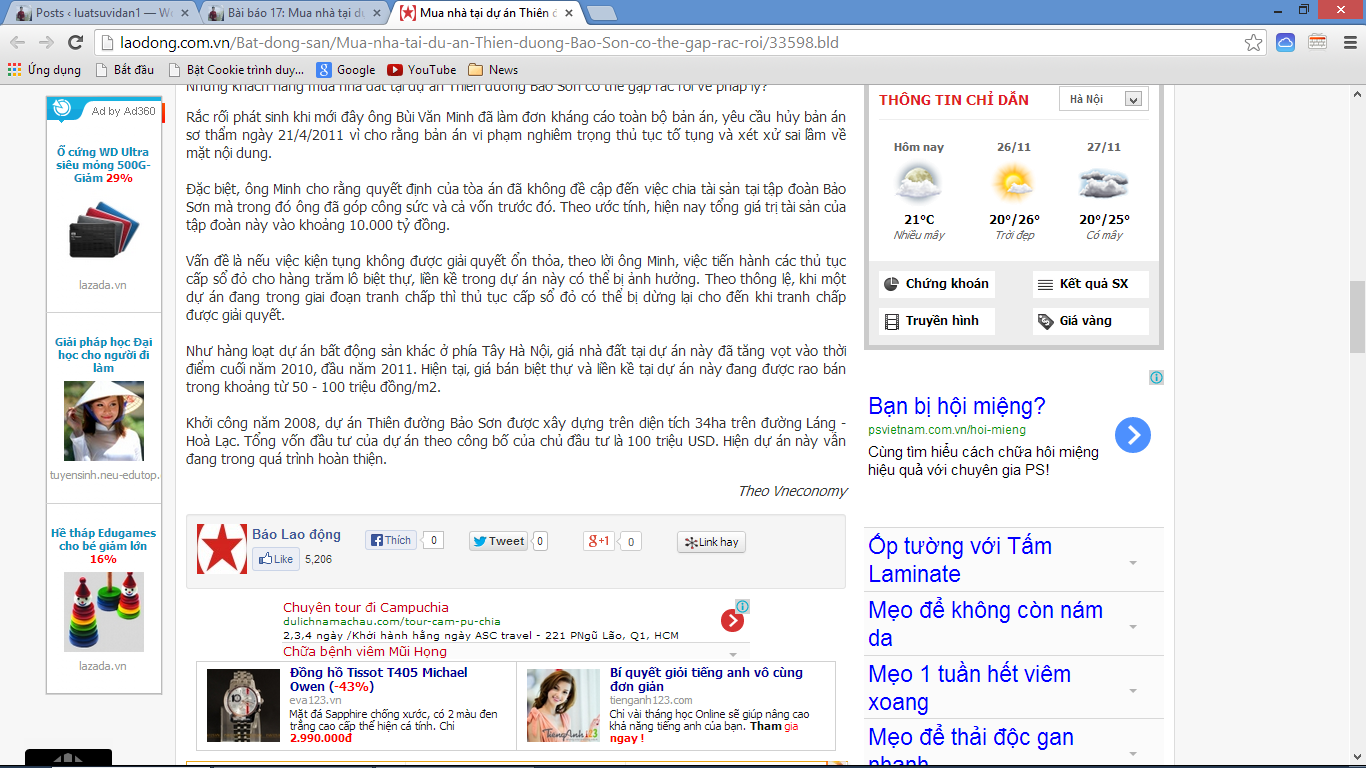Open the Hà Nội city dropdown
Image resolution: width=1366 pixels, height=768 pixels.
click(x=1103, y=99)
